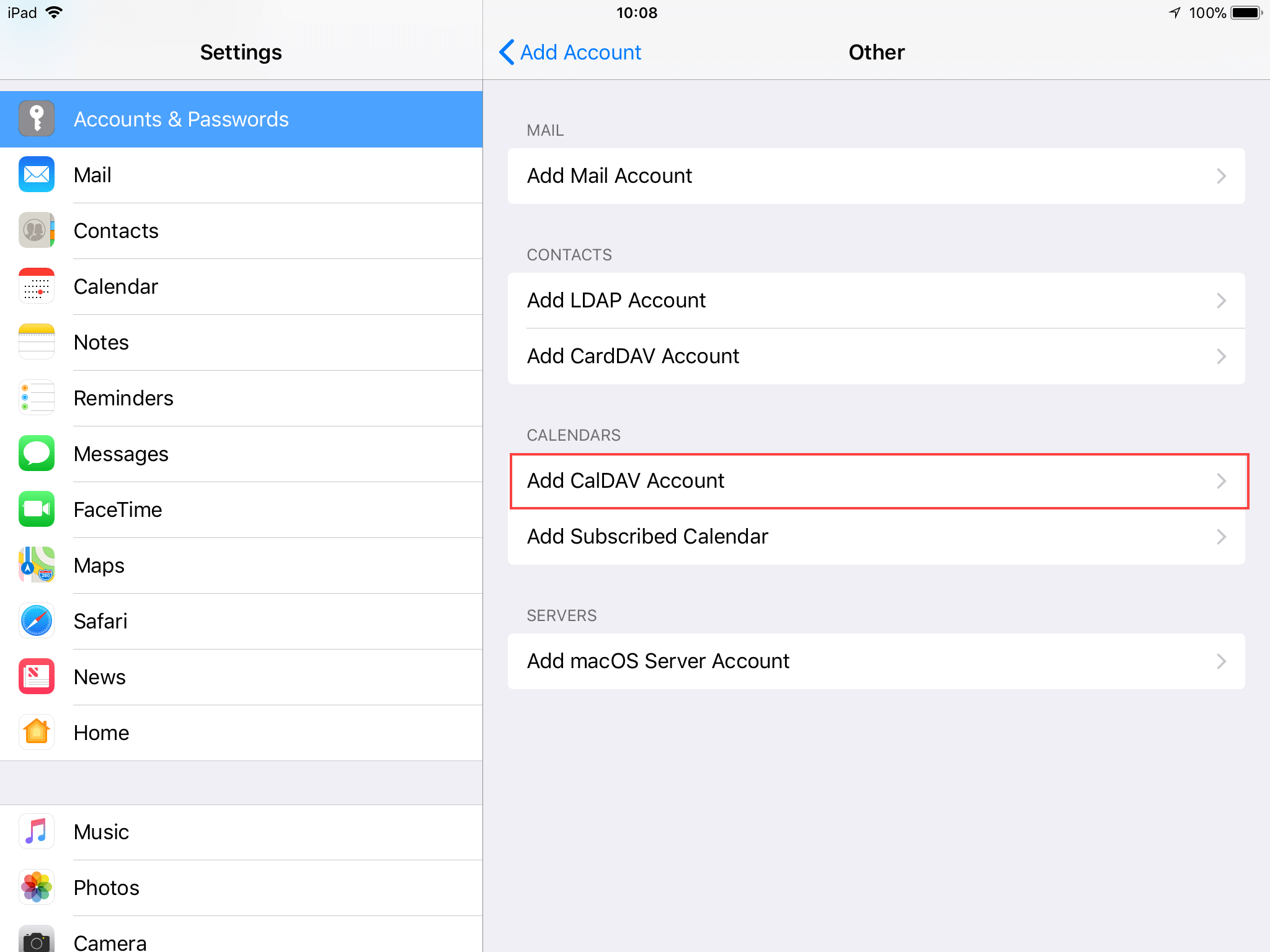Tap the location services arrow icon
The width and height of the screenshot is (1270, 952).
click(x=1175, y=12)
